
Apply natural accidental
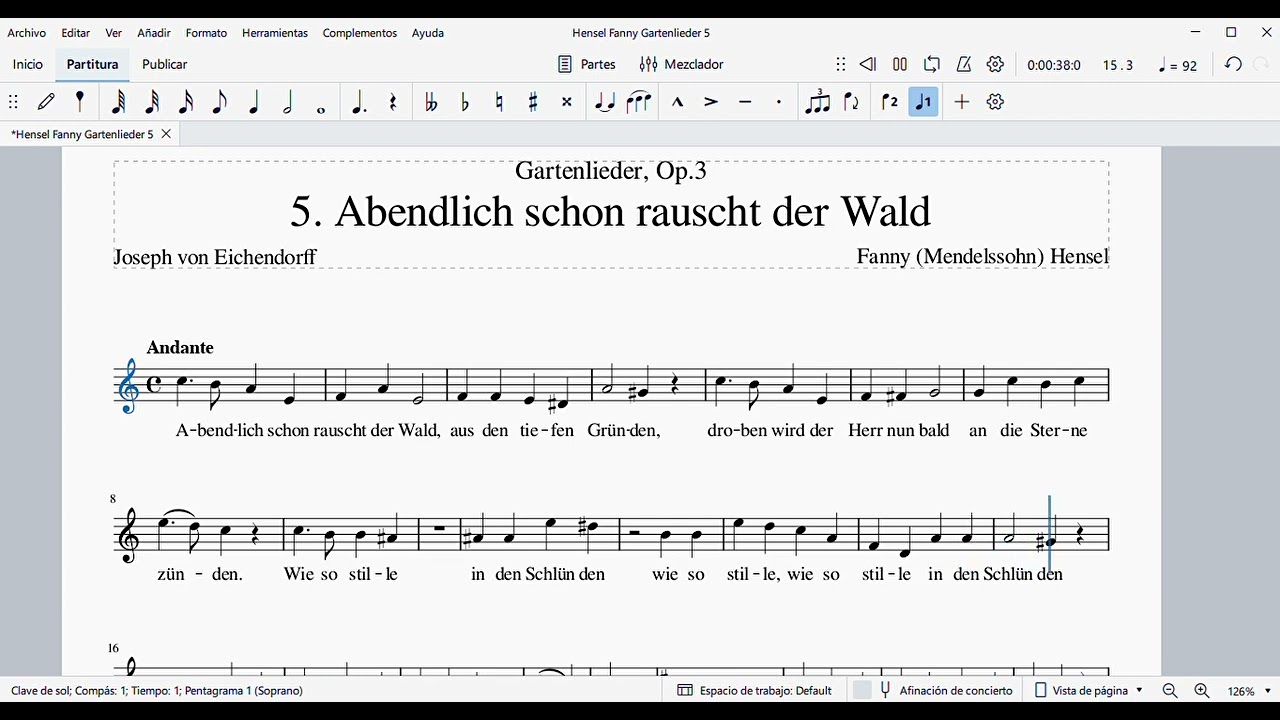[x=499, y=102]
